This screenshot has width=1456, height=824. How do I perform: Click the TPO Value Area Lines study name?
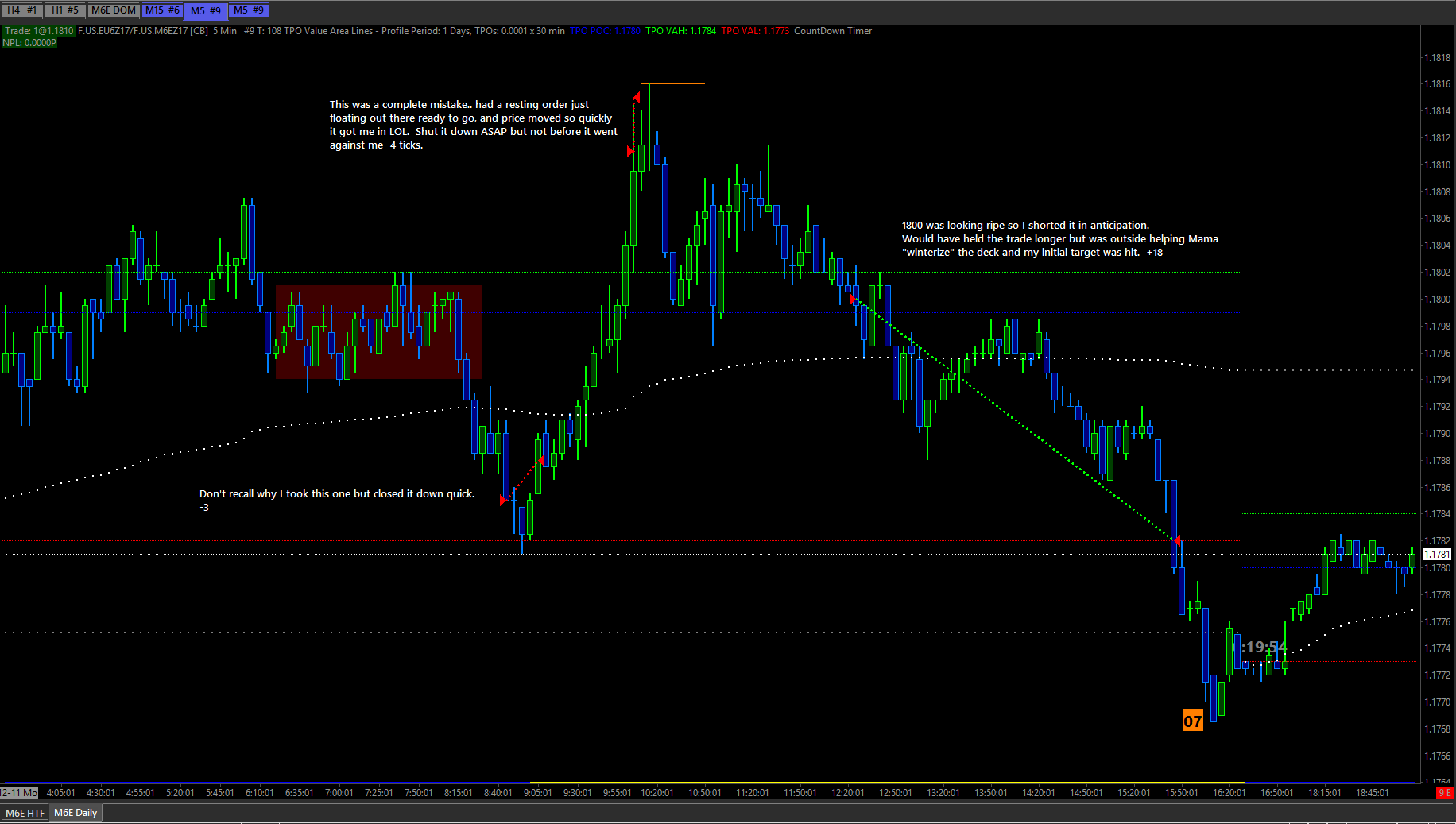point(328,31)
